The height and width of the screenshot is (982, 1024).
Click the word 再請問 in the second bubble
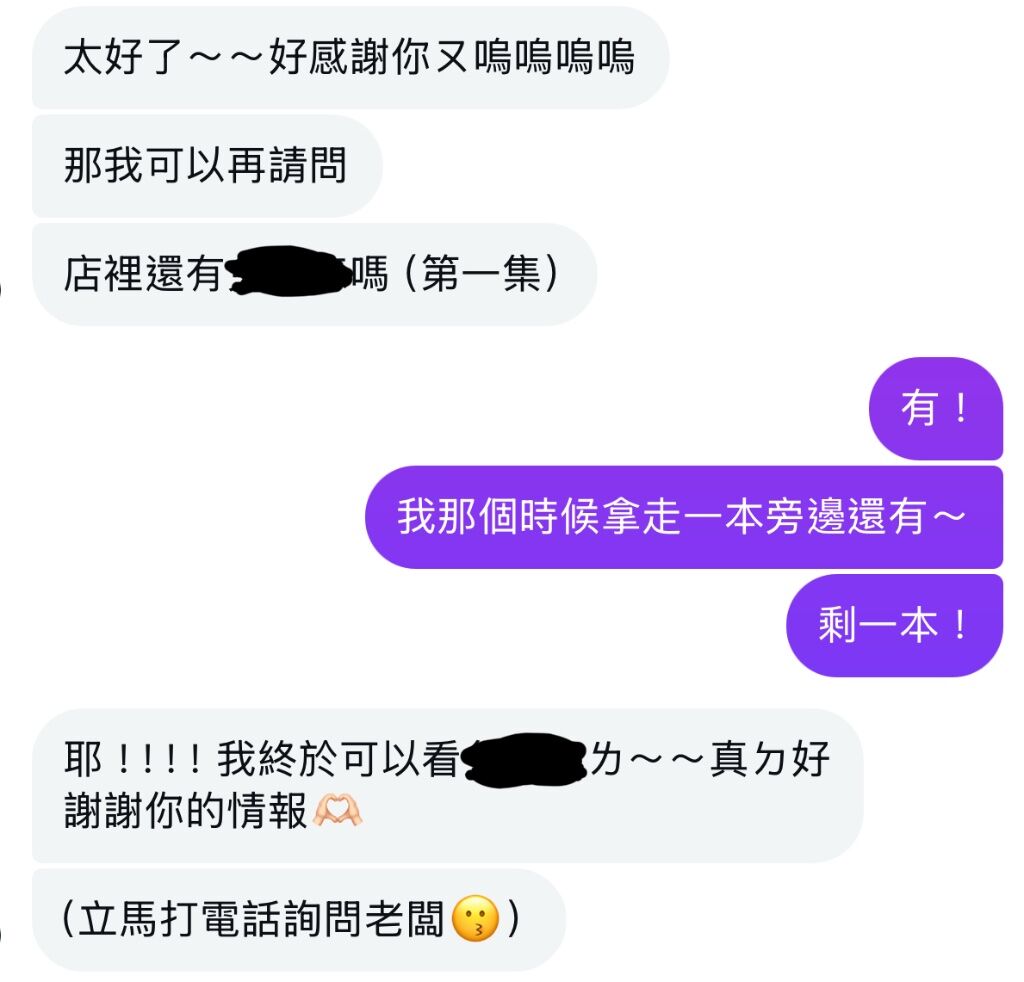287,166
